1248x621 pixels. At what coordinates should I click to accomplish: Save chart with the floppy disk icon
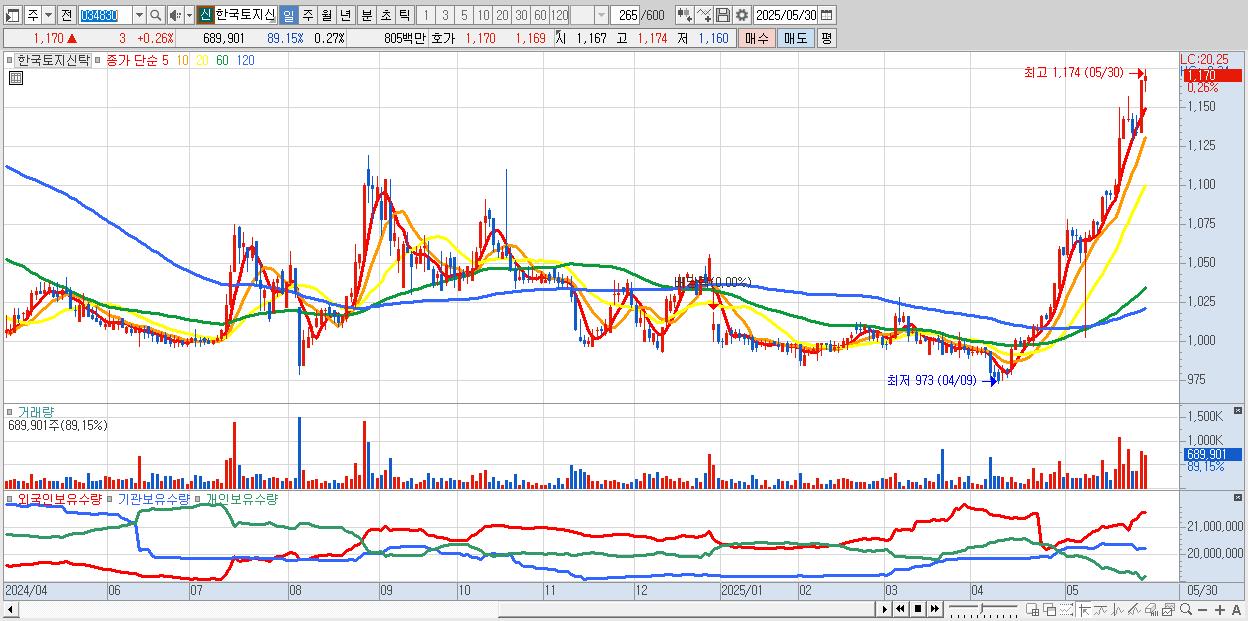[x=723, y=15]
